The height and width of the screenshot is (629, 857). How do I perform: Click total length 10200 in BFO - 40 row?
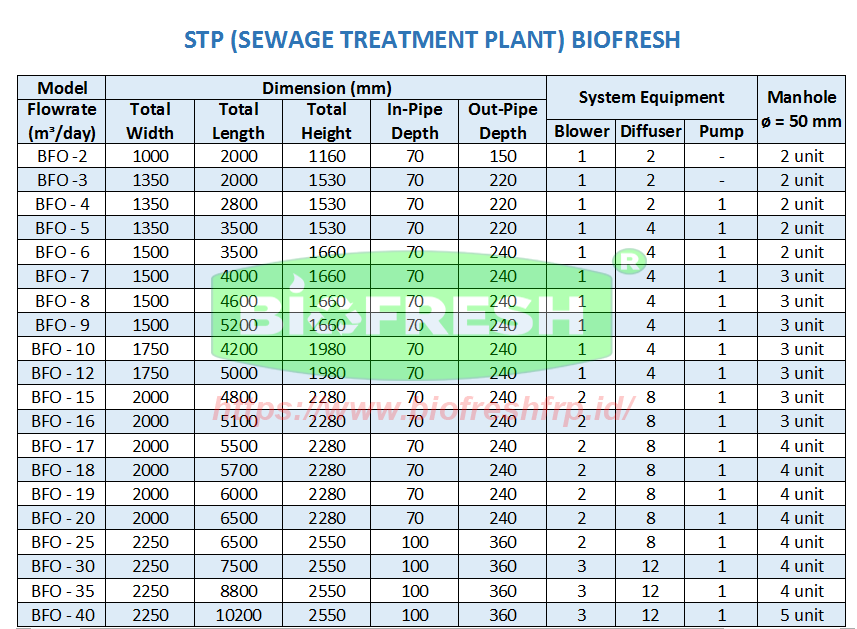pyautogui.click(x=238, y=615)
